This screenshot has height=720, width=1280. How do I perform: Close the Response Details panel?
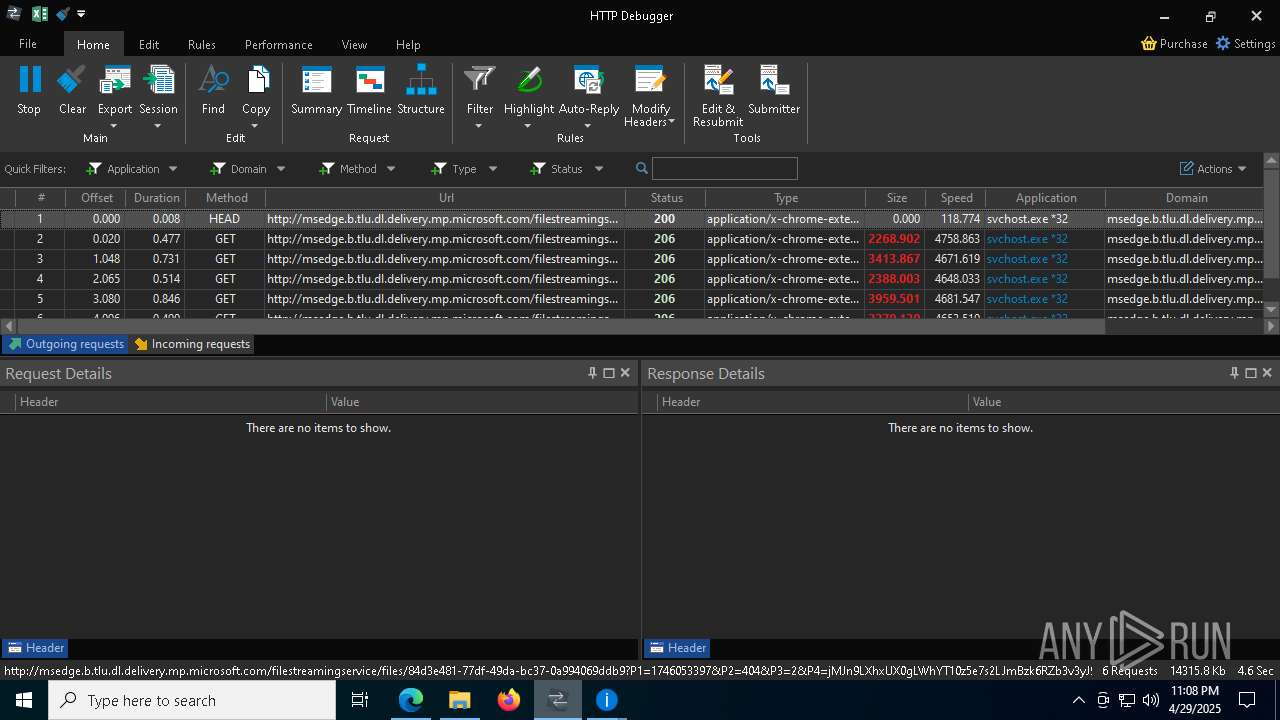pos(1267,373)
